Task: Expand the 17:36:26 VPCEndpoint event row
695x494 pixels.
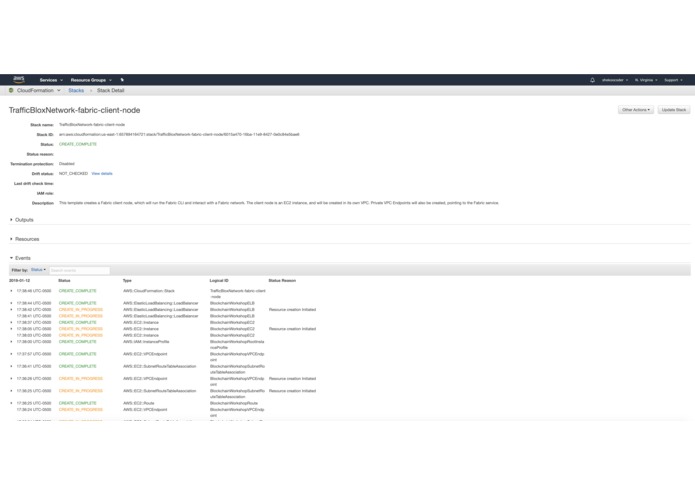Action: [x=11, y=379]
